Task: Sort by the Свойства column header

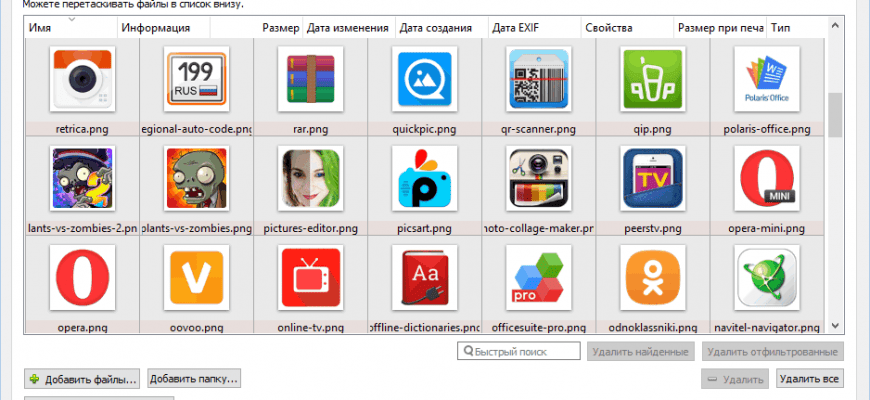Action: 627,28
